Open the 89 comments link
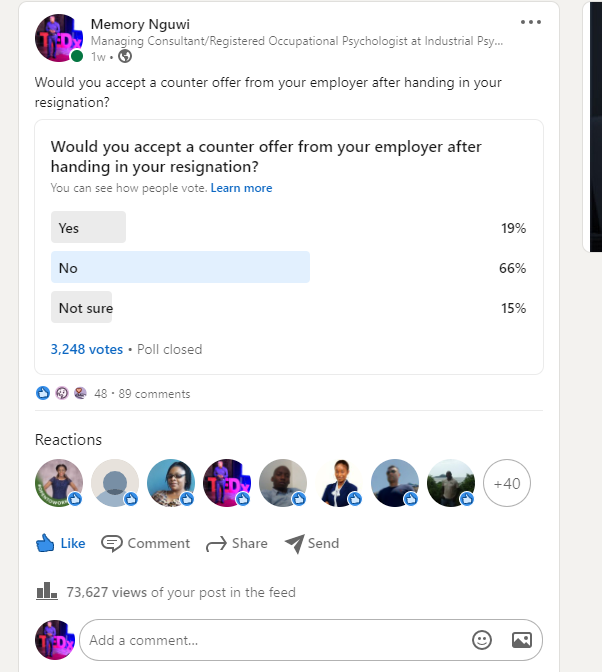602x672 pixels. coord(154,394)
